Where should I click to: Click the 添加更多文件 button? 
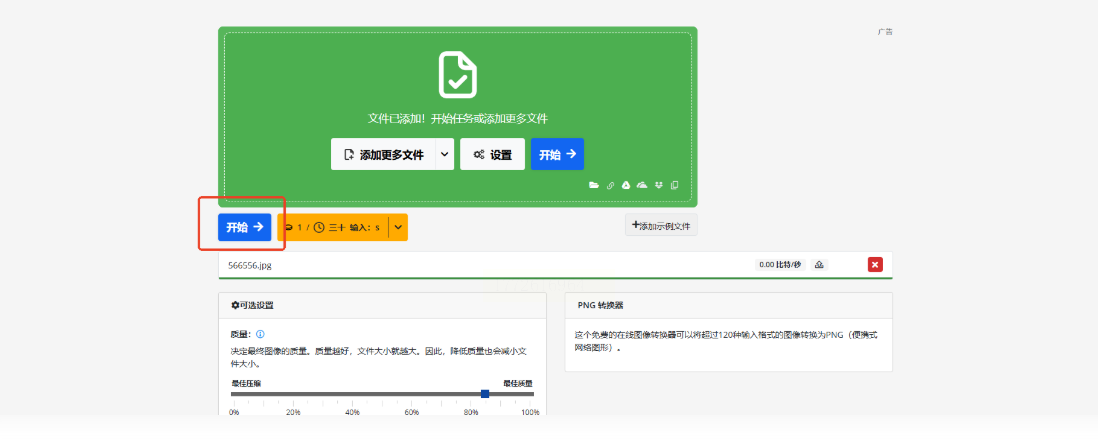tap(383, 155)
